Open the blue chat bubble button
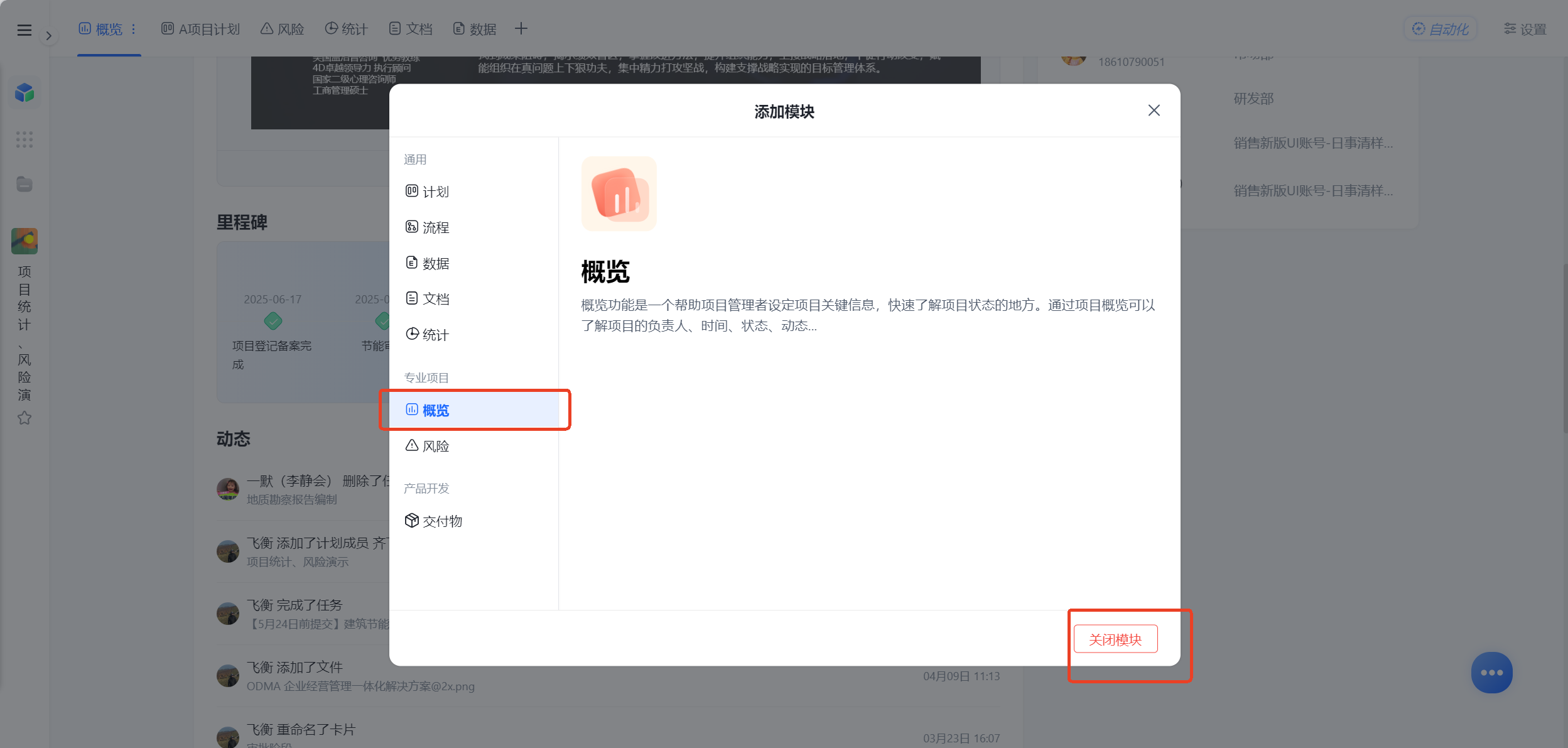The image size is (1568, 748). [x=1491, y=672]
